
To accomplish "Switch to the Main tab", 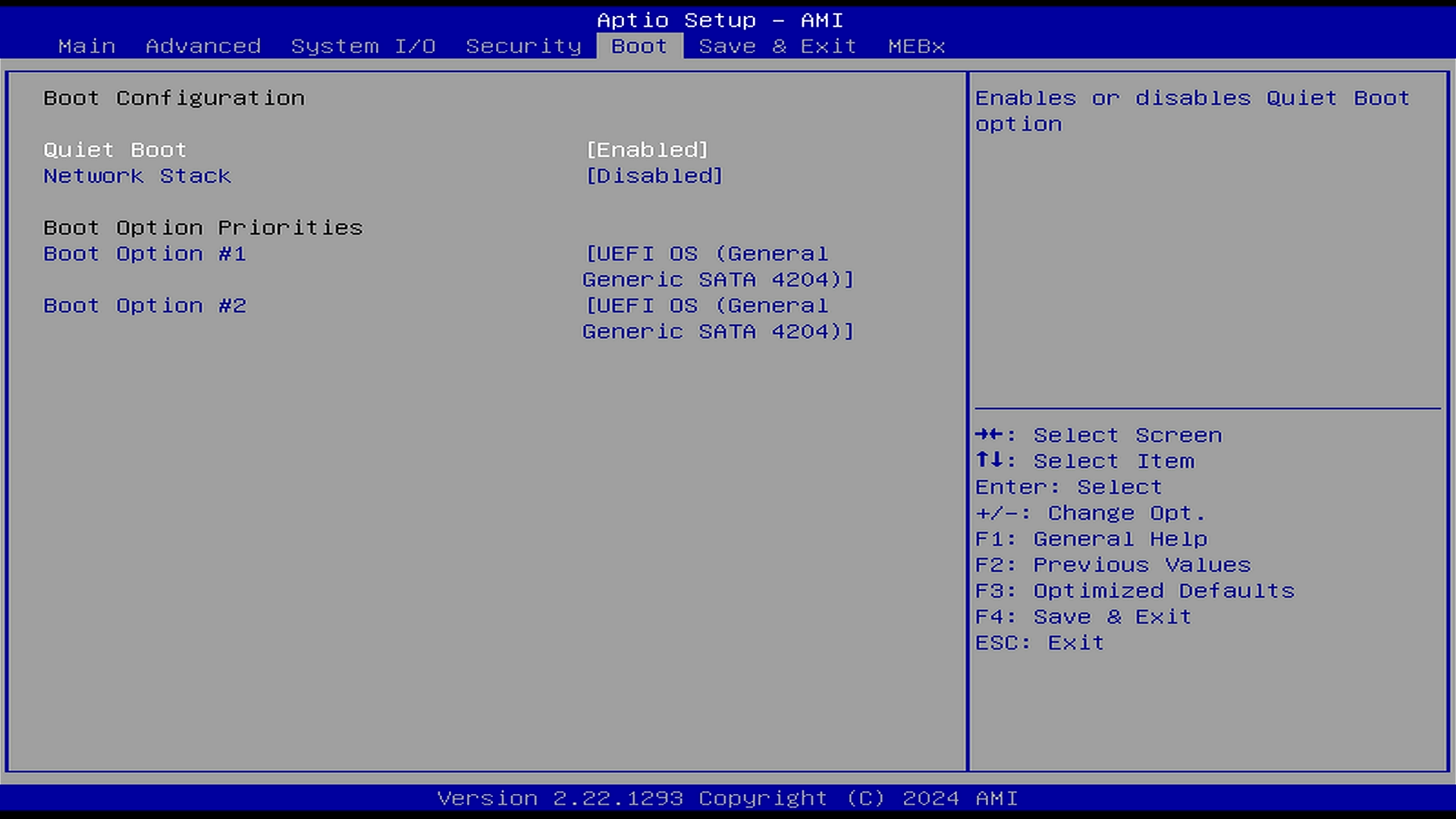I will [x=86, y=46].
